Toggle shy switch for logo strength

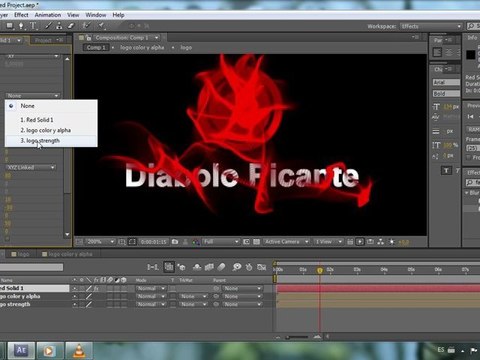pyautogui.click(x=75, y=304)
